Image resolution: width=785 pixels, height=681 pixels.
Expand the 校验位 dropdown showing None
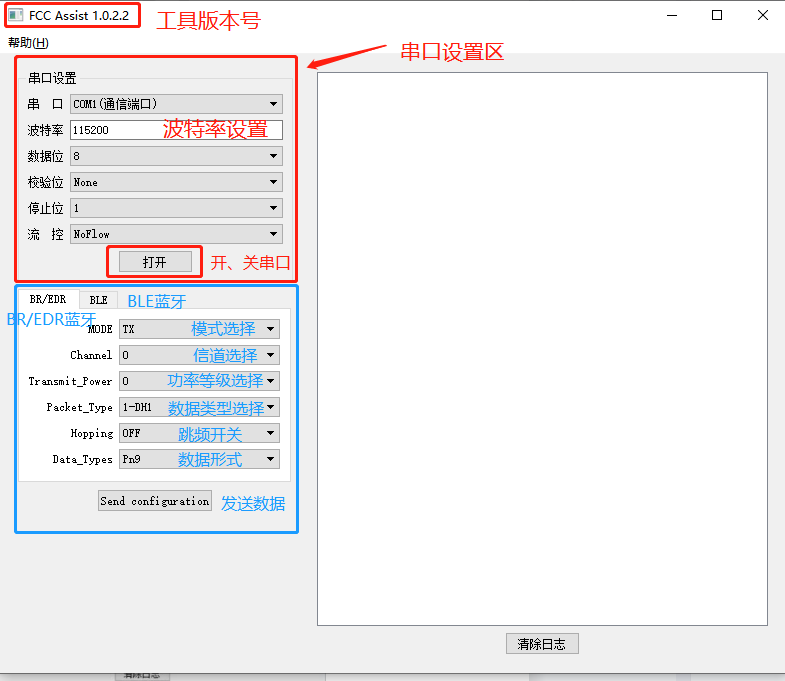point(176,182)
